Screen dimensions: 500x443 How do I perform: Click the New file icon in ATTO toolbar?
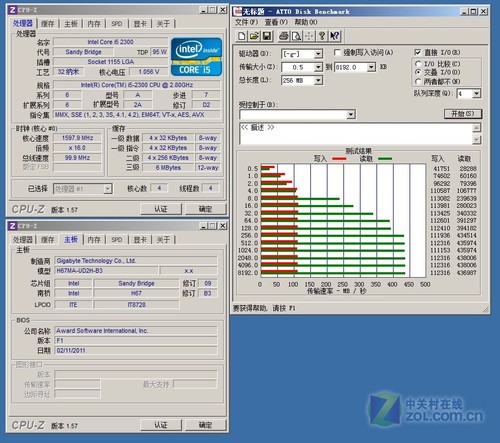click(242, 36)
